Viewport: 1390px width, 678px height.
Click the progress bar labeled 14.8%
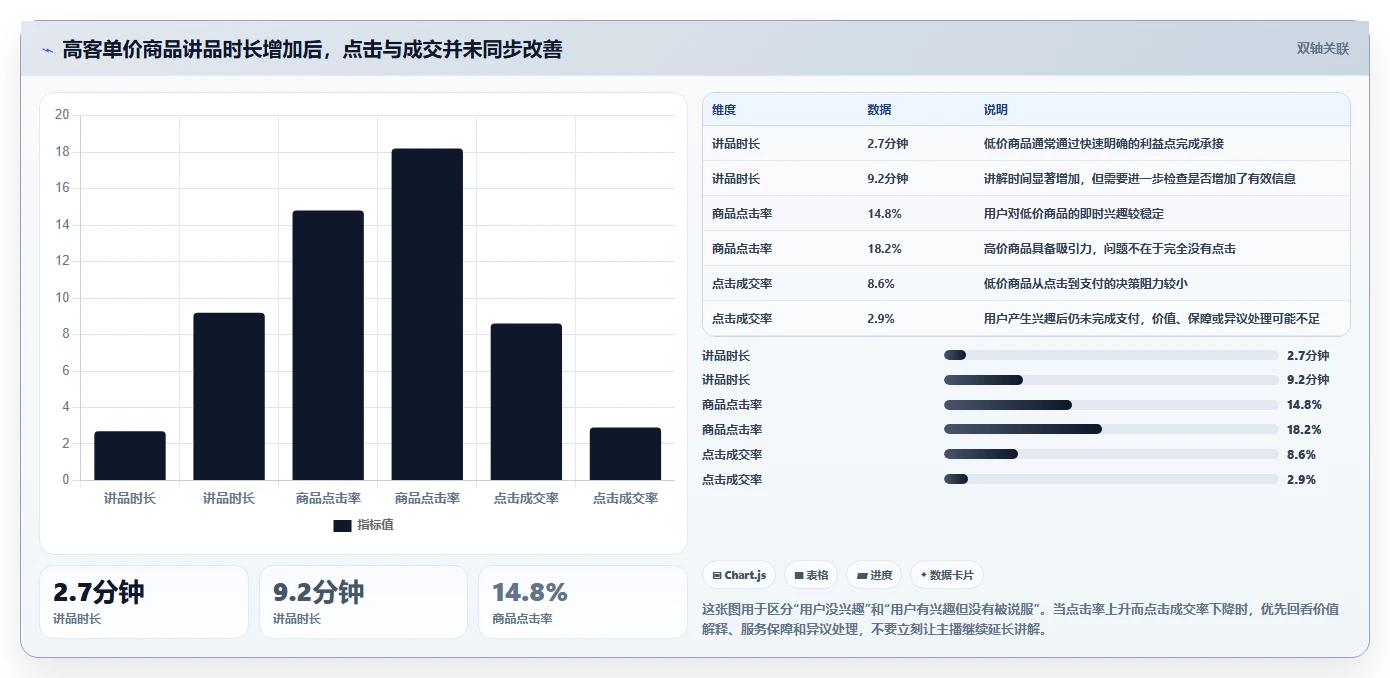tap(1111, 405)
